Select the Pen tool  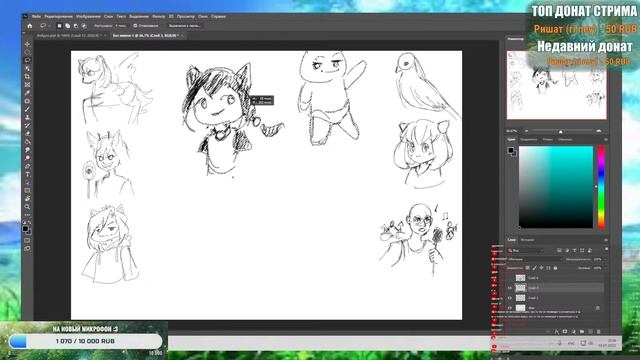tap(27, 167)
